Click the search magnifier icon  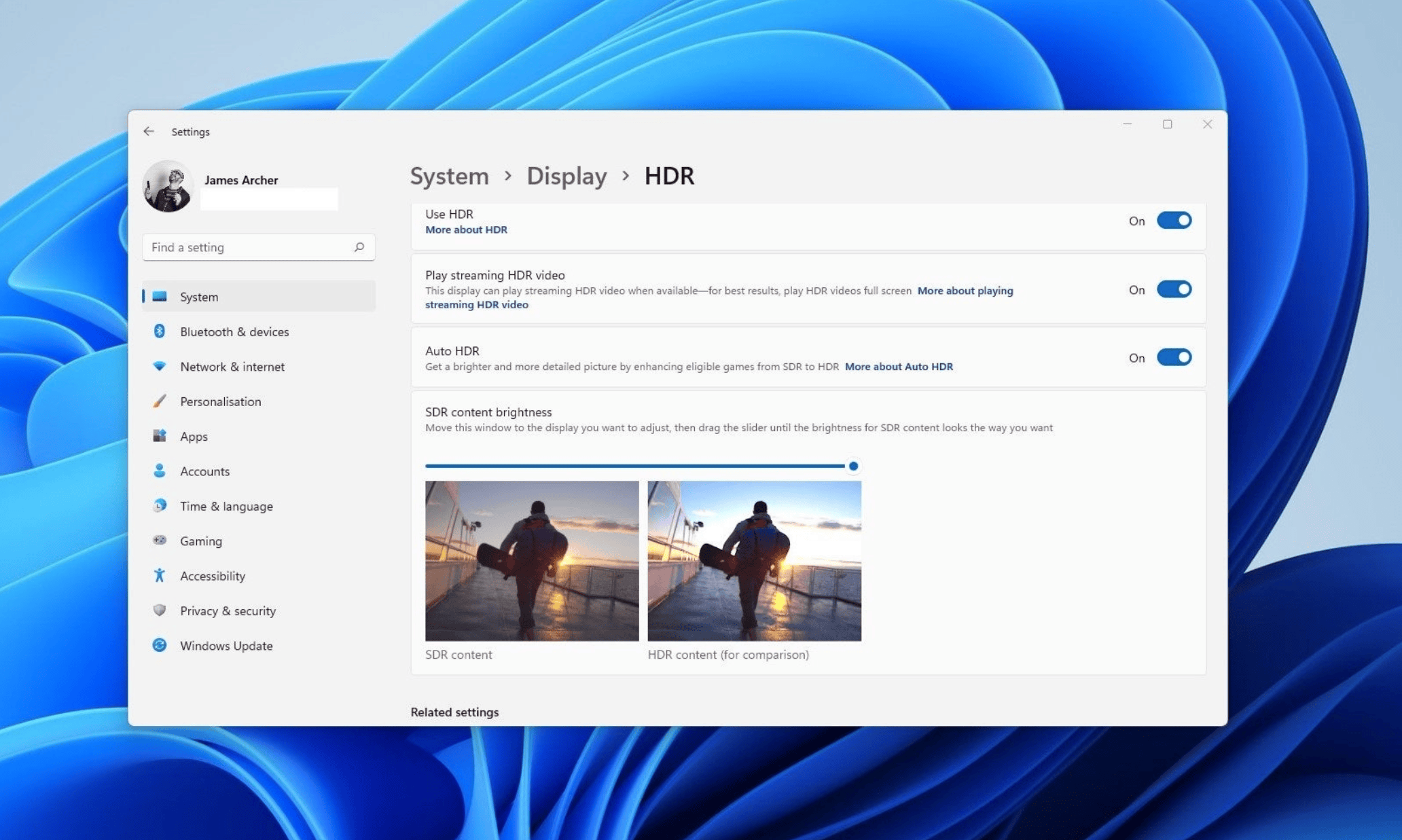[x=359, y=247]
